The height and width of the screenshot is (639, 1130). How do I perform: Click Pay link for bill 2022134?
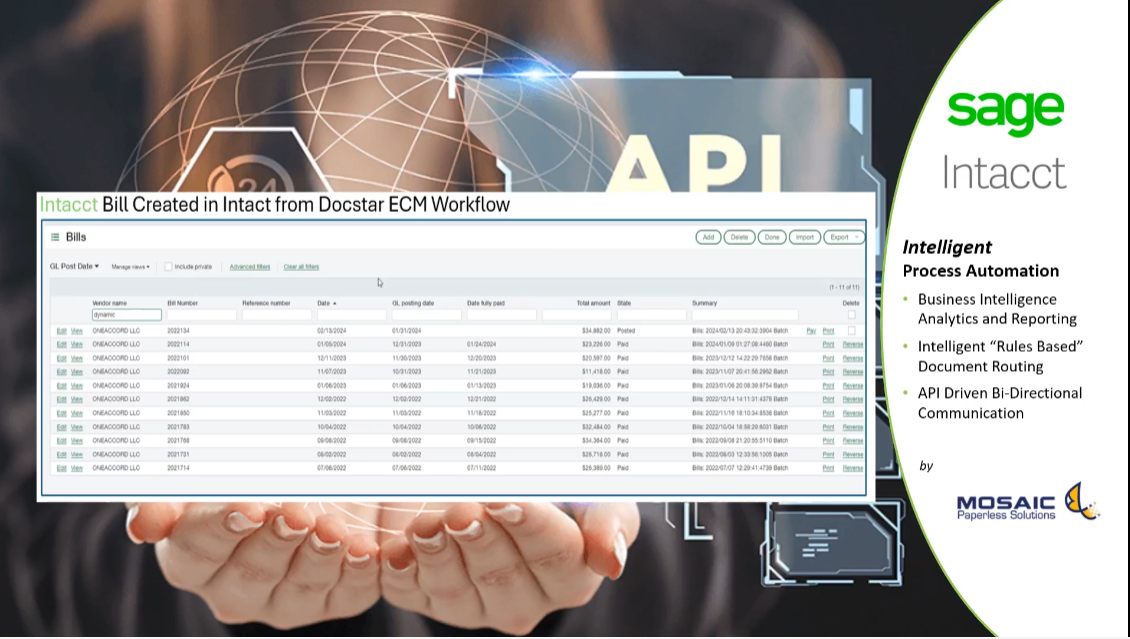point(811,331)
